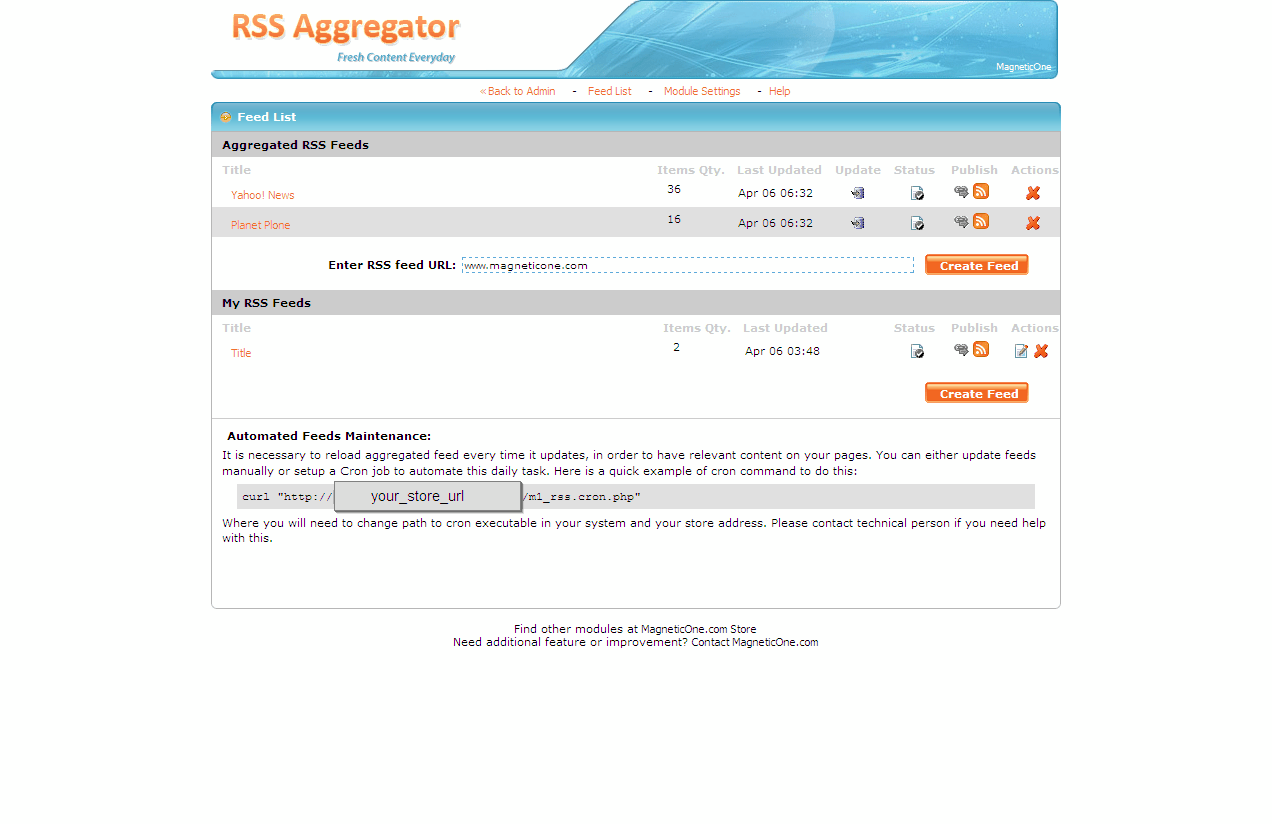Screen dimensions: 1272x824
Task: Edit the Title feed
Action: click(1021, 351)
